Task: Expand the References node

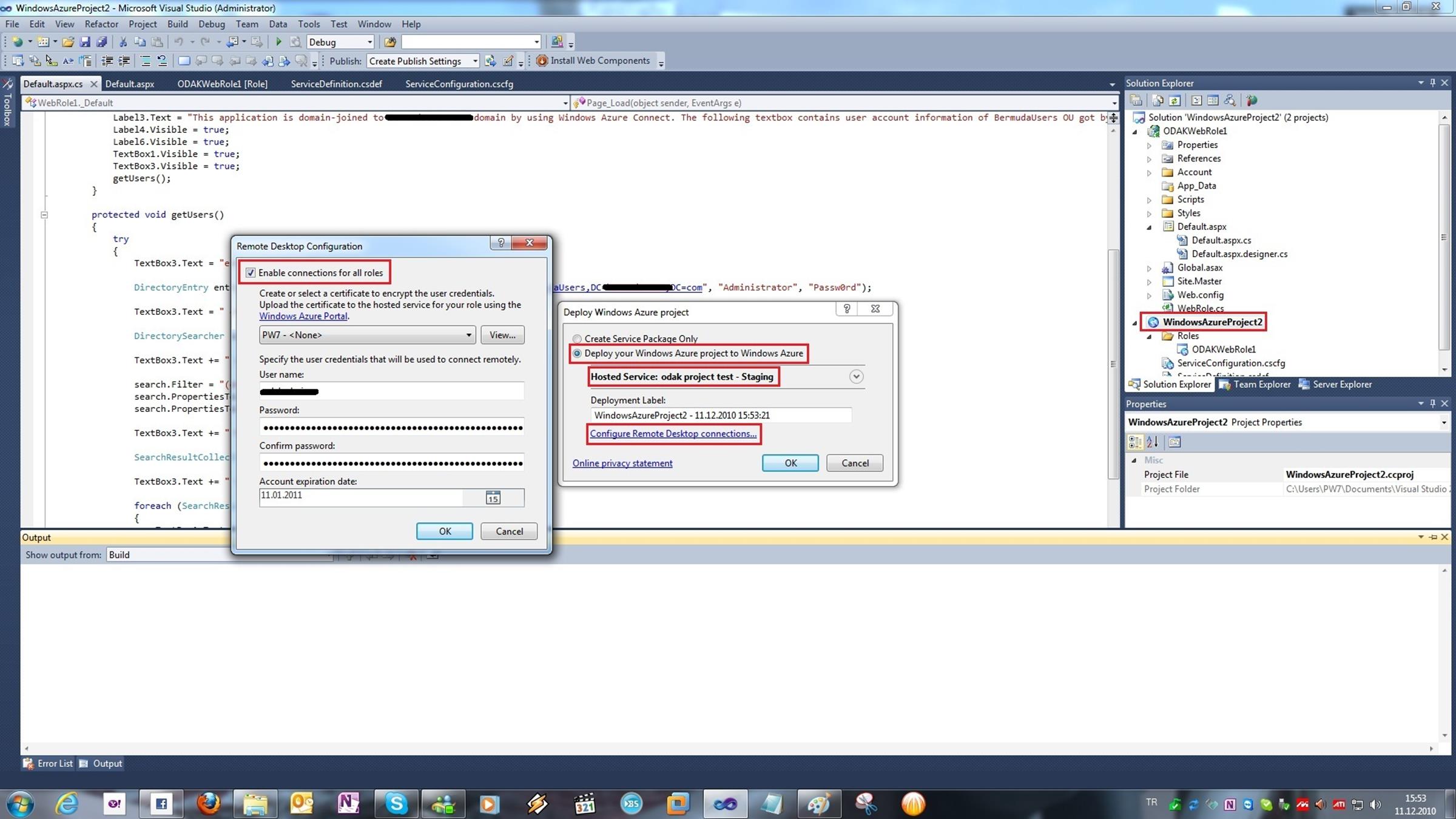Action: point(1150,159)
